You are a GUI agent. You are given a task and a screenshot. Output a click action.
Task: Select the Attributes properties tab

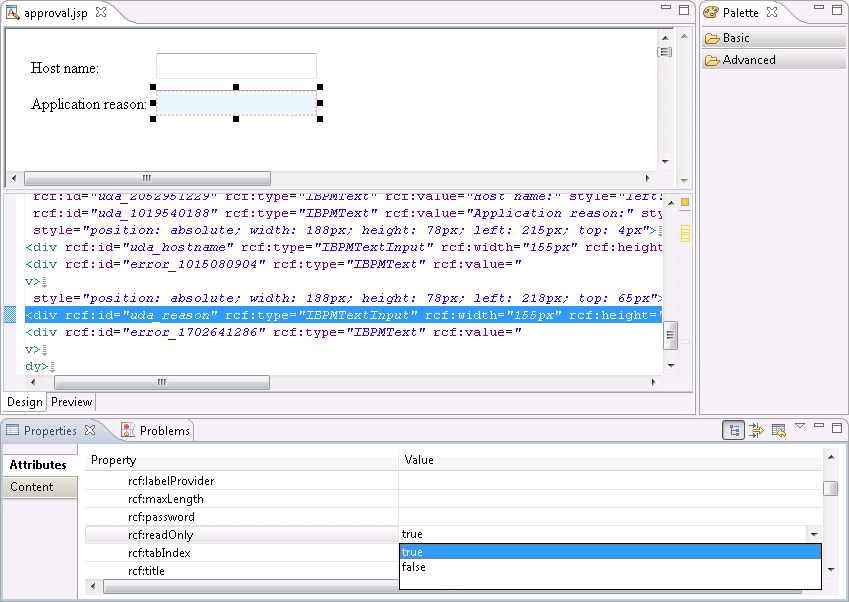click(x=38, y=464)
